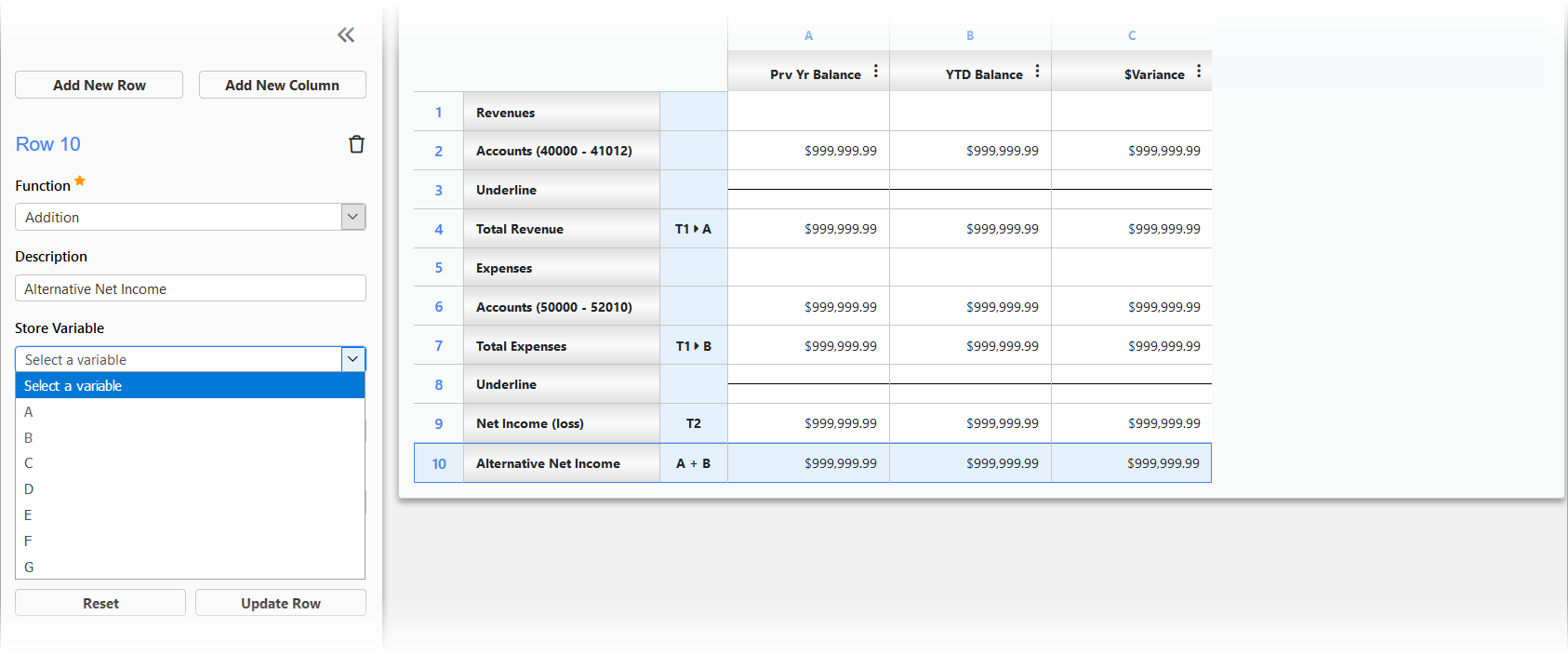Image resolution: width=1568 pixels, height=655 pixels.
Task: Select row number 1
Action: tap(439, 113)
